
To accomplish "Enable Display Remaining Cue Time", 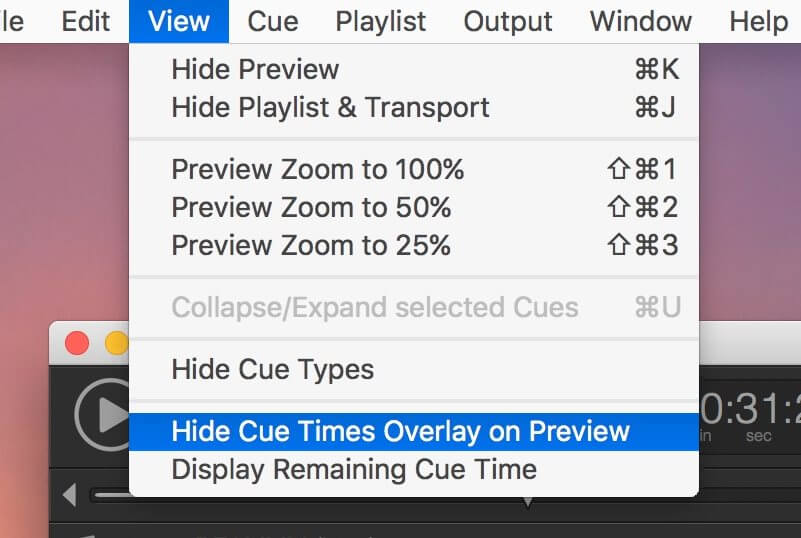I will pos(414,470).
